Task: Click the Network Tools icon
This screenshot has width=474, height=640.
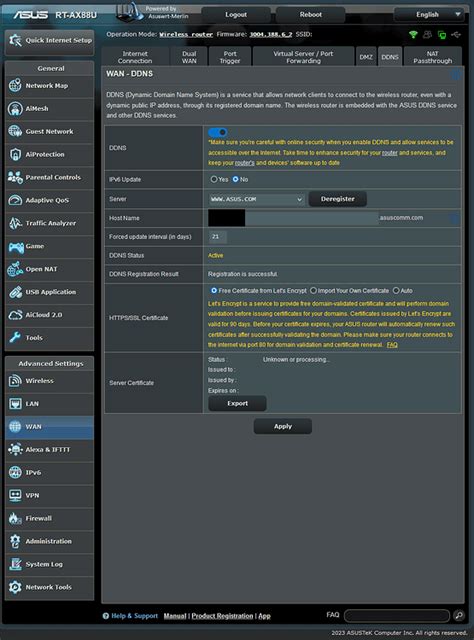Action: pyautogui.click(x=15, y=587)
